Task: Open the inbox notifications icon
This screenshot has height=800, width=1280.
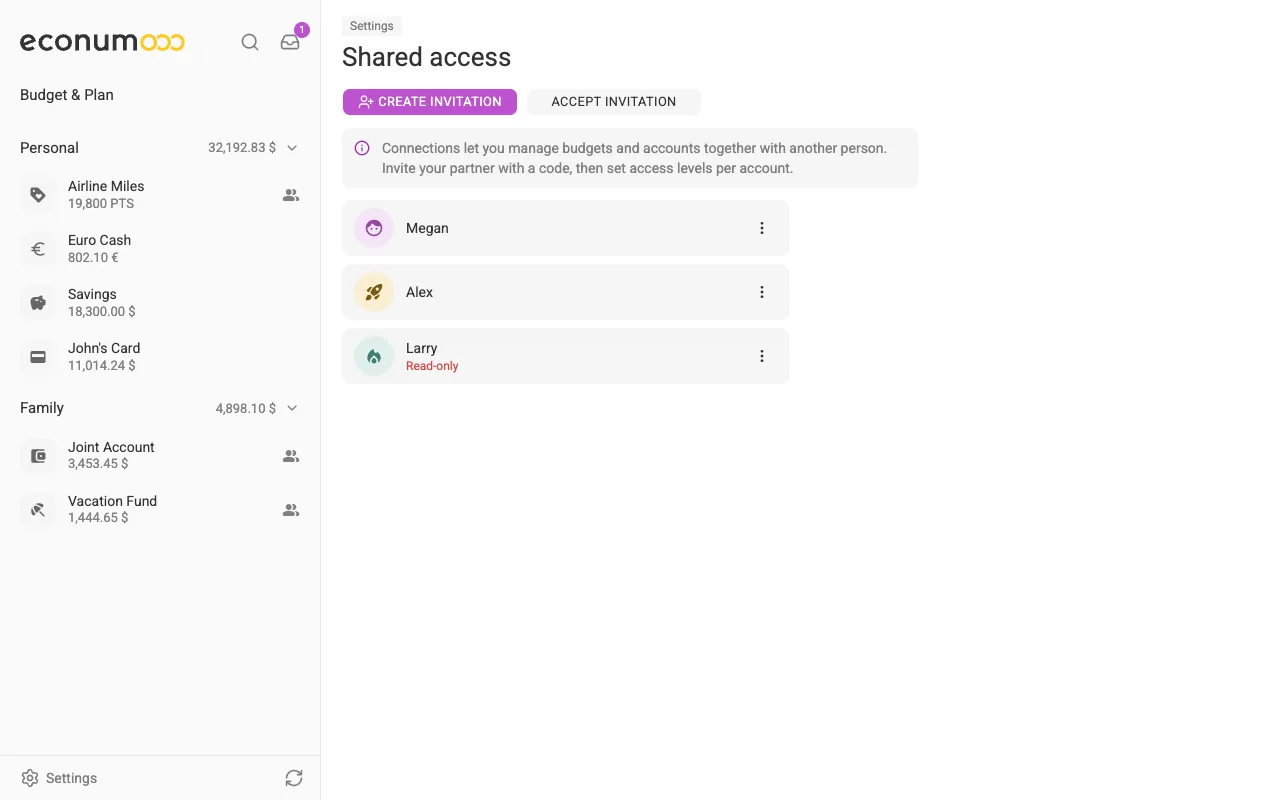Action: coord(290,42)
